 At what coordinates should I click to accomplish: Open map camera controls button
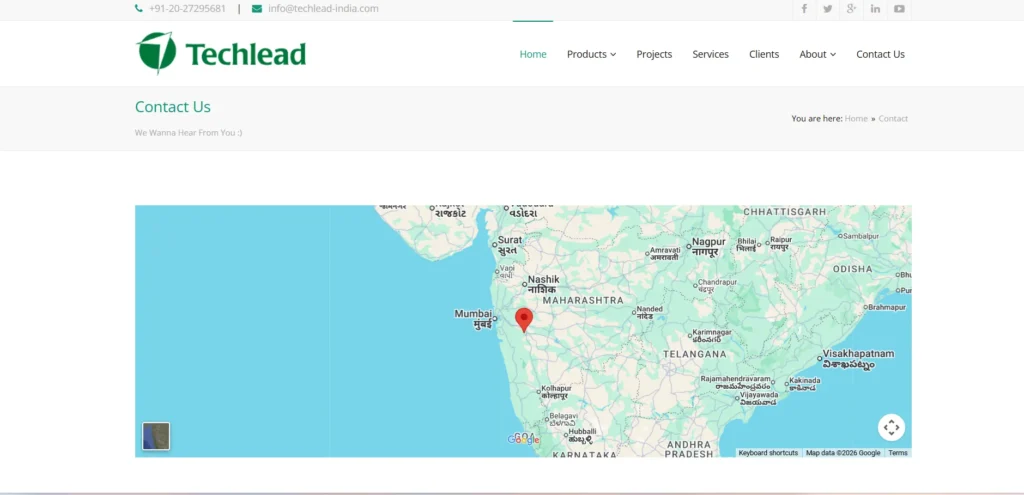coord(891,428)
